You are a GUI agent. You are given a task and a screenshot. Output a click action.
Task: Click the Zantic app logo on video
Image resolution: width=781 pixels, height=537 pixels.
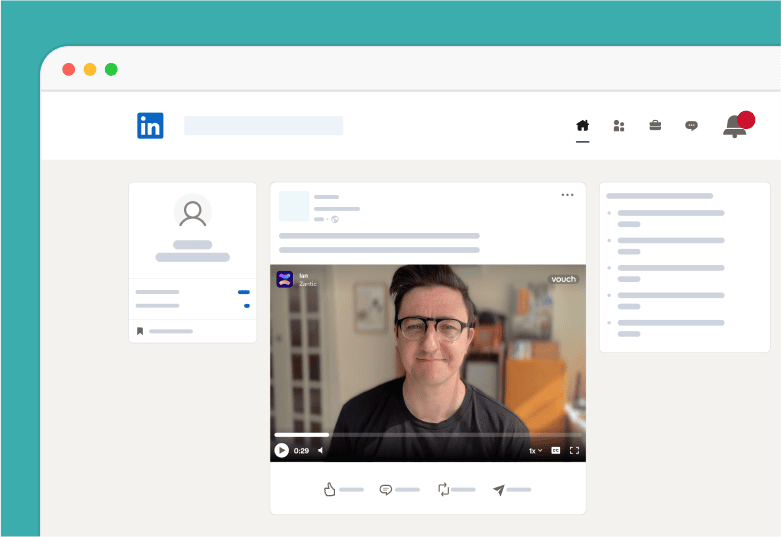284,279
